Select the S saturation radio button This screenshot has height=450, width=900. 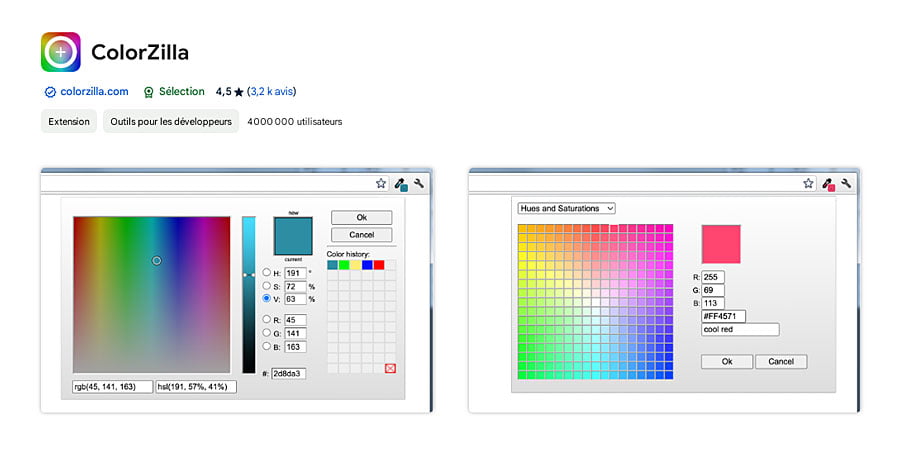266,285
